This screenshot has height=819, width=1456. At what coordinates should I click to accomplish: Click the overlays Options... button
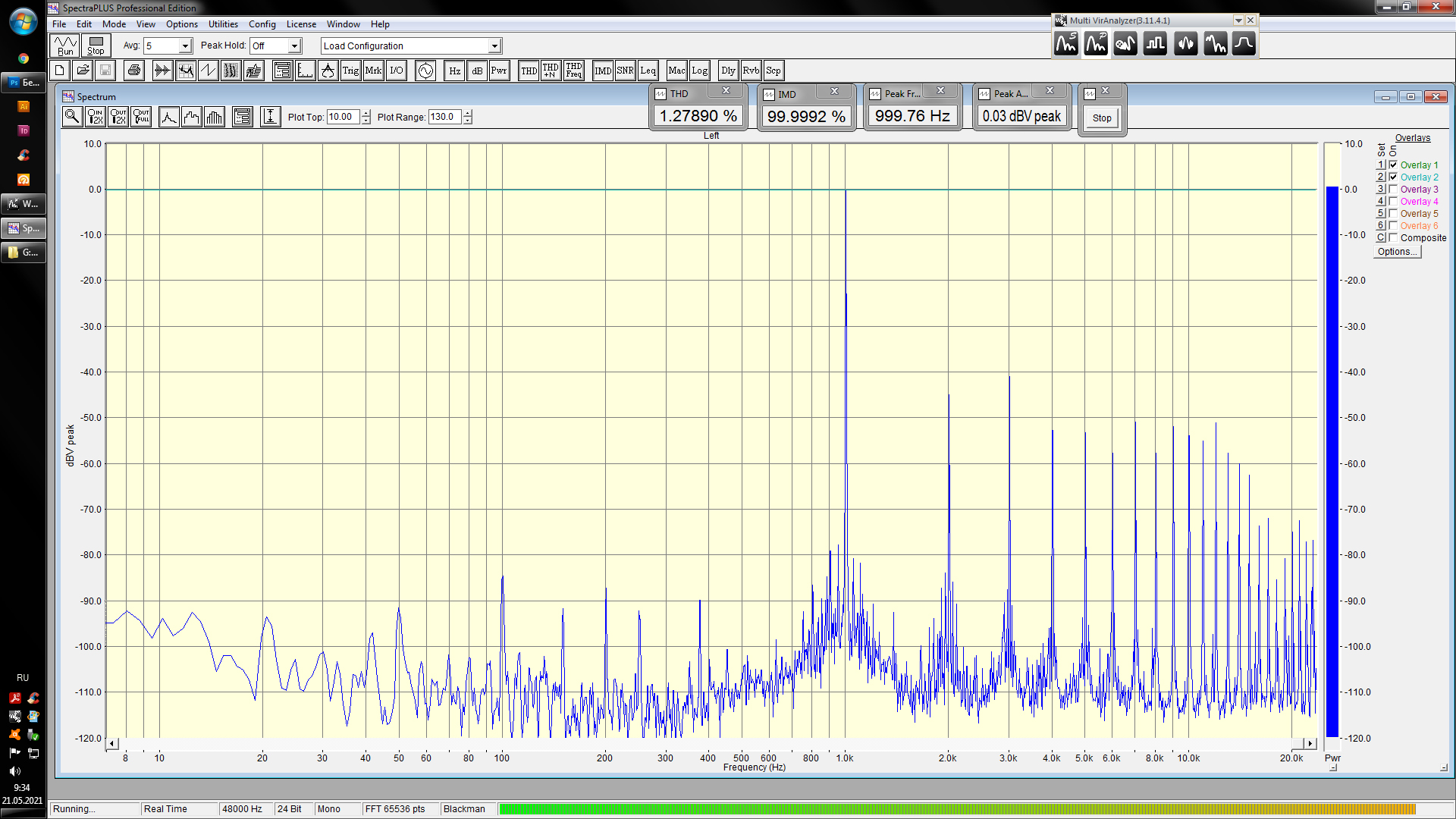[x=1397, y=252]
